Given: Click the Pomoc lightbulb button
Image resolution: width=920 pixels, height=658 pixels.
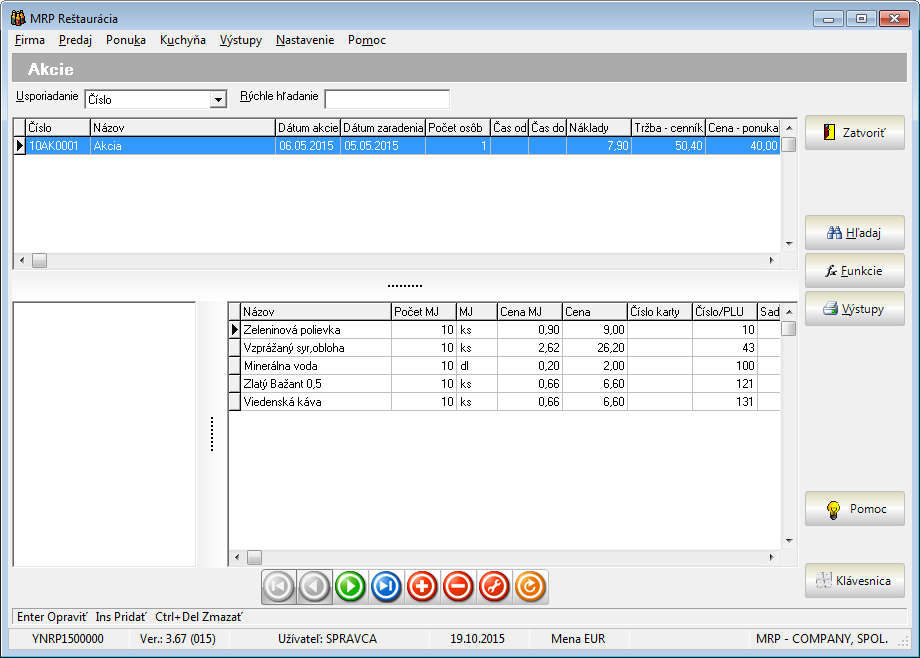Looking at the screenshot, I should 855,509.
